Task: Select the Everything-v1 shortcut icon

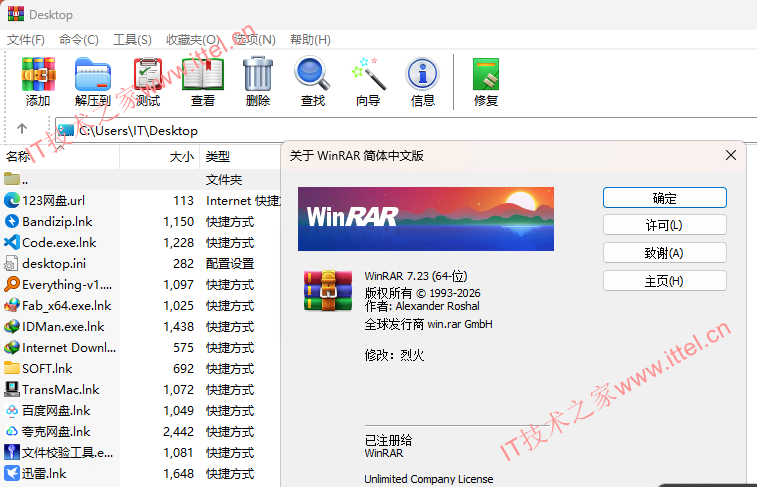Action: [x=12, y=284]
